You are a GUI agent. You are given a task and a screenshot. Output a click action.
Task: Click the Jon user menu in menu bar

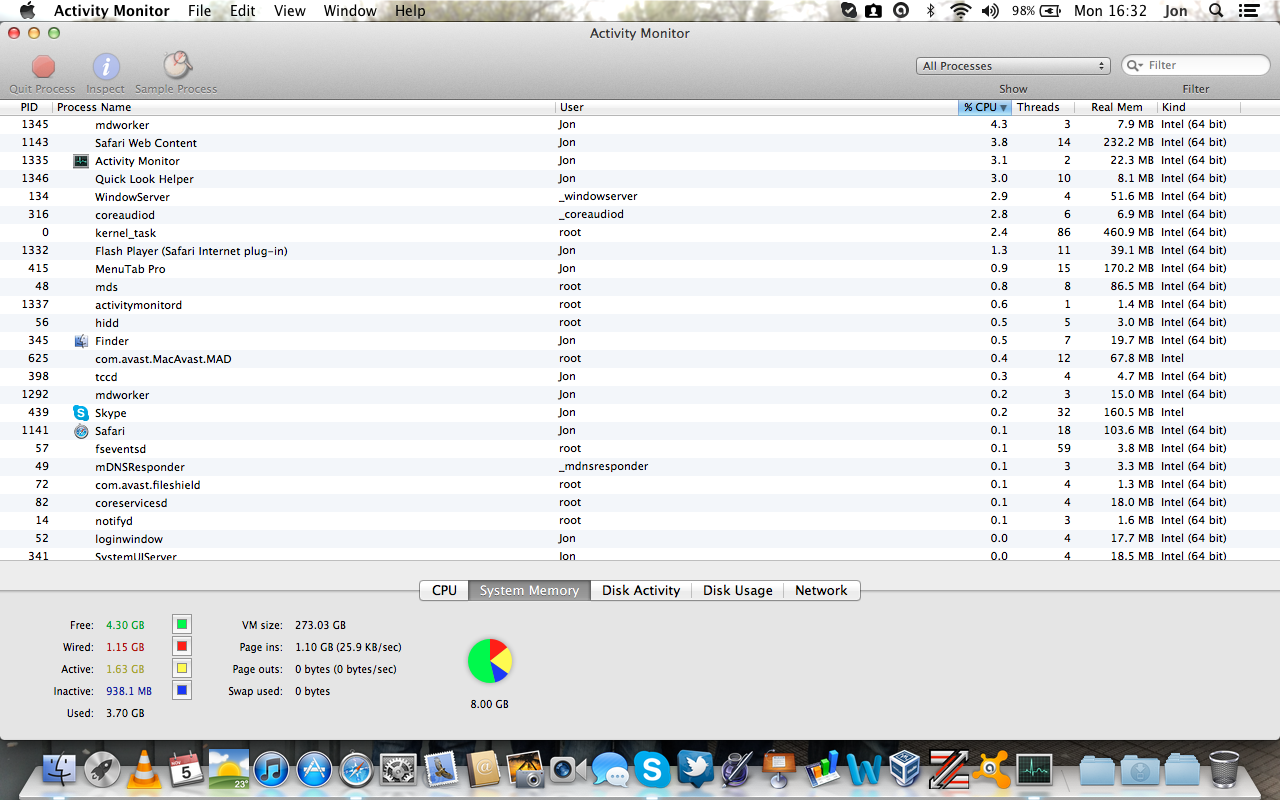[1176, 11]
